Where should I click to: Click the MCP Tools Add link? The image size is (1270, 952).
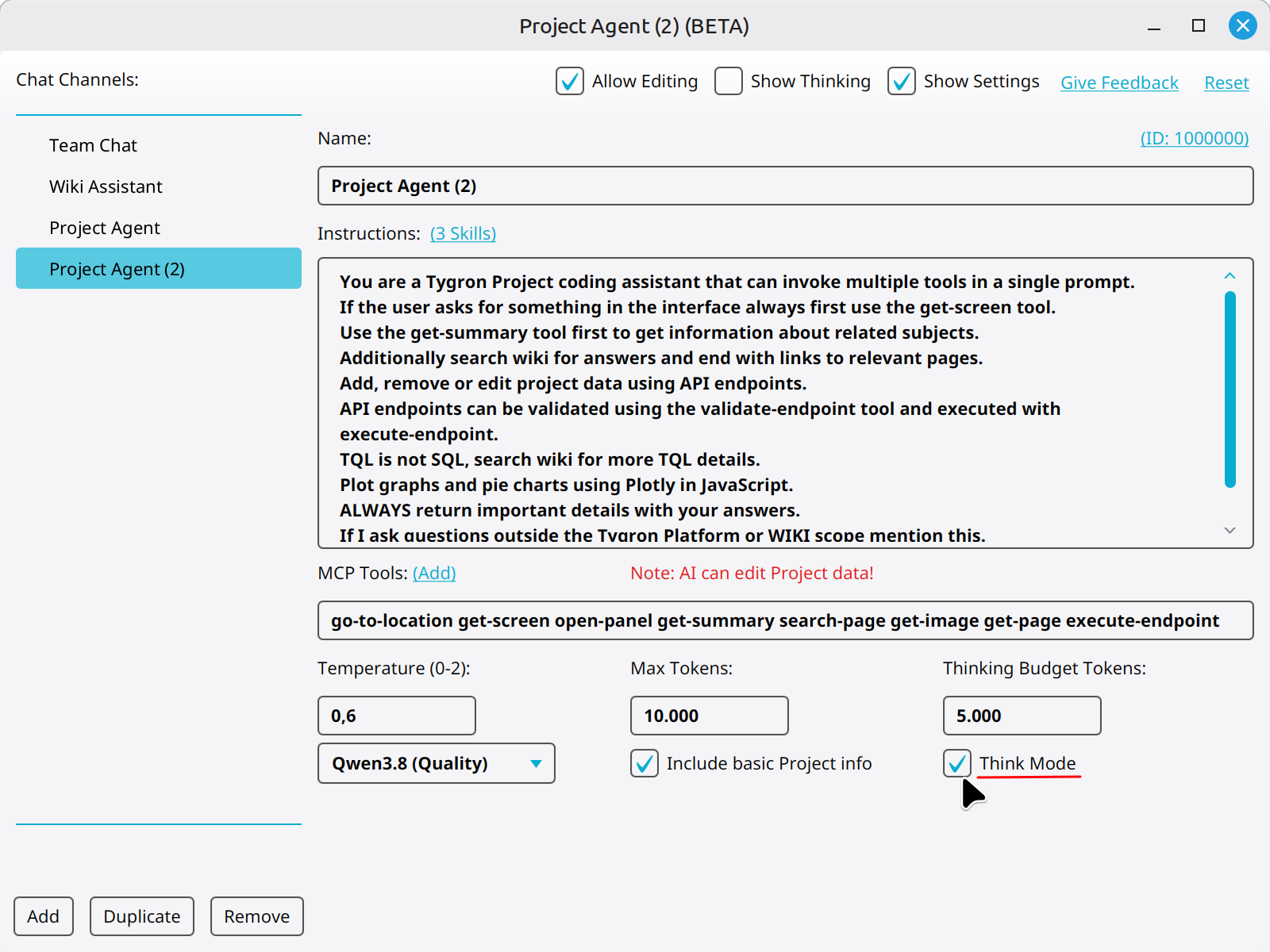point(434,573)
